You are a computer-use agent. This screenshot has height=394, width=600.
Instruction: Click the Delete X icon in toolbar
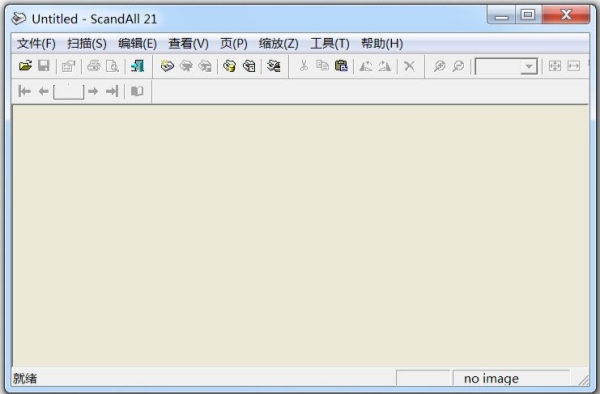(409, 66)
